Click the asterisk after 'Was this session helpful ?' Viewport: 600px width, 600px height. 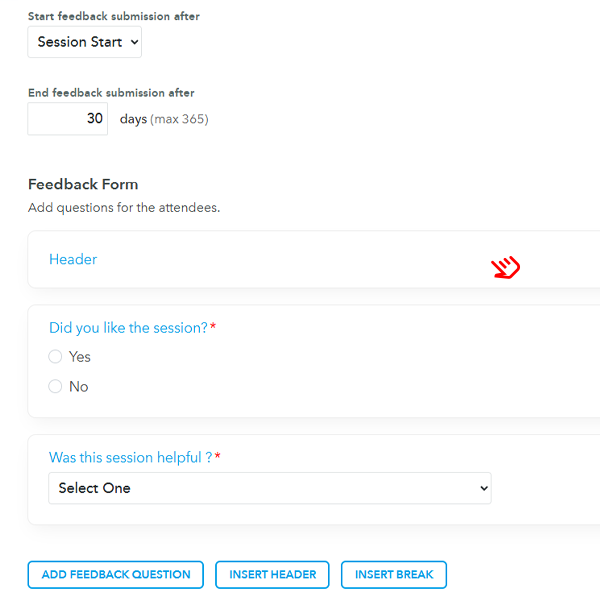tap(218, 457)
